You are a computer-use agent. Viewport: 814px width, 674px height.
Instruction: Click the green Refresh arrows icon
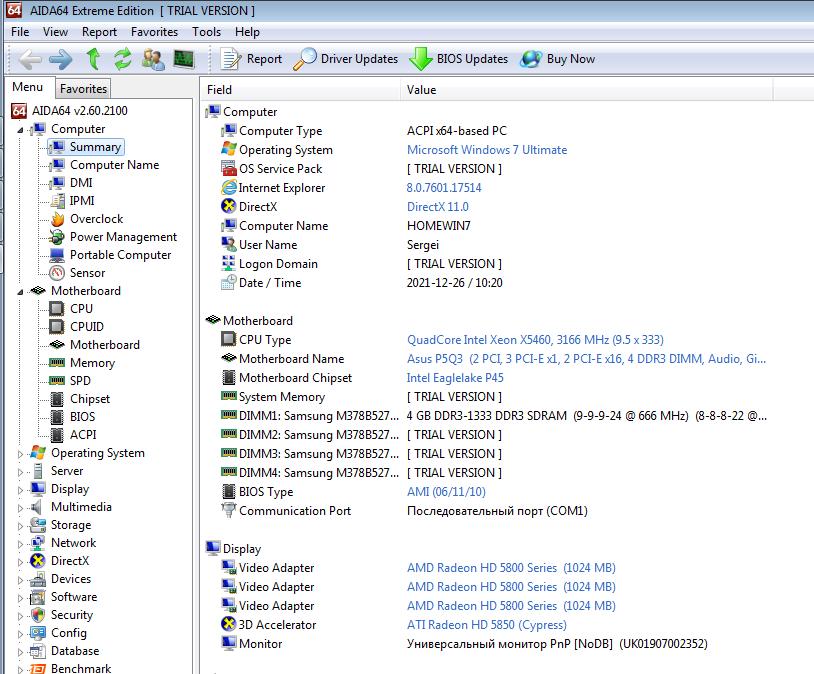(123, 59)
